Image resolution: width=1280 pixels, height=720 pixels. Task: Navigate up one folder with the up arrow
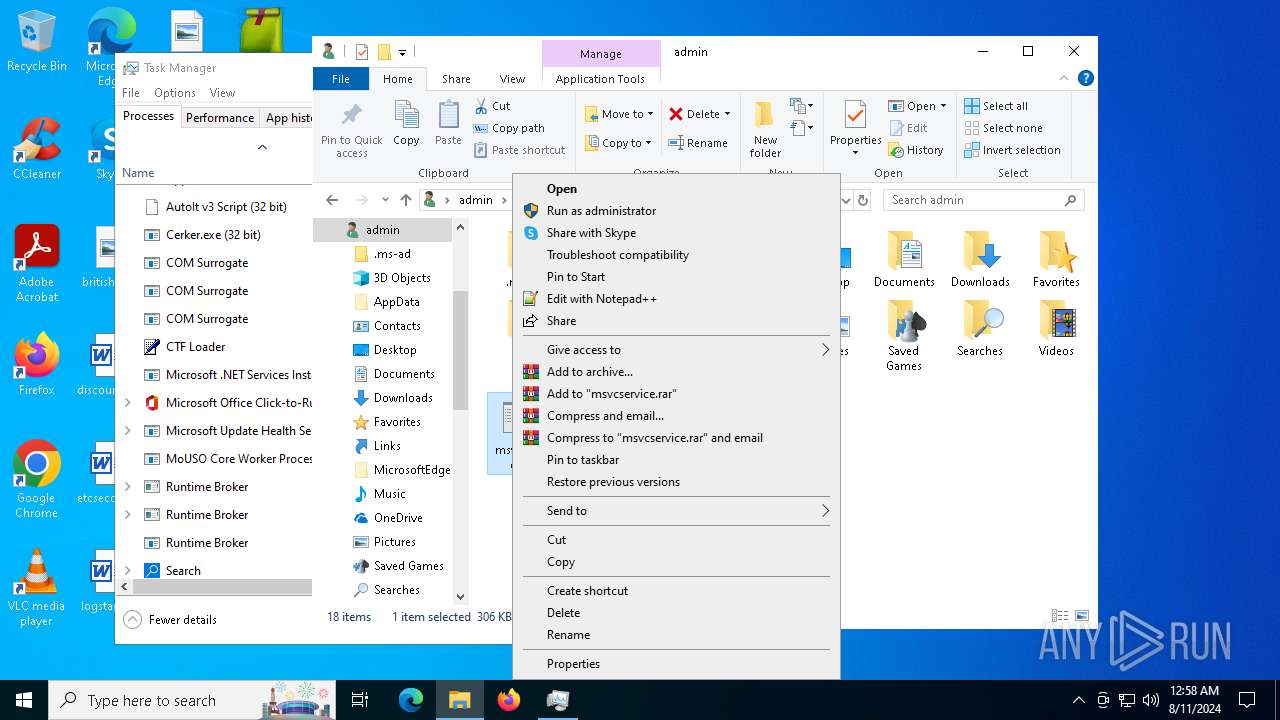pos(405,200)
